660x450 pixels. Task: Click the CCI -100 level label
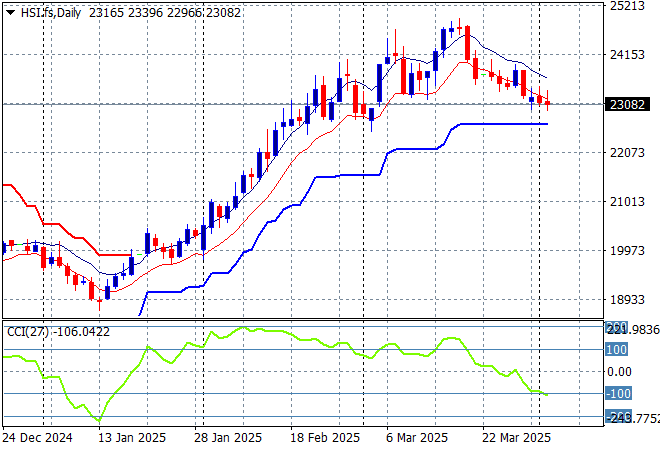click(616, 393)
